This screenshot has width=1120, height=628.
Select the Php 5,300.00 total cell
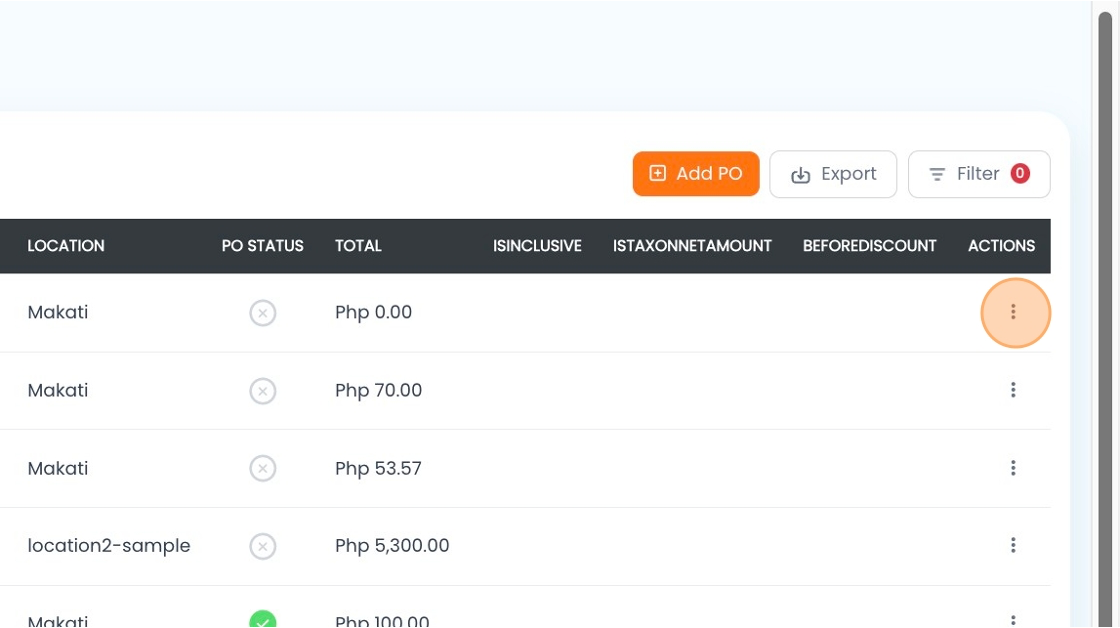click(x=392, y=546)
